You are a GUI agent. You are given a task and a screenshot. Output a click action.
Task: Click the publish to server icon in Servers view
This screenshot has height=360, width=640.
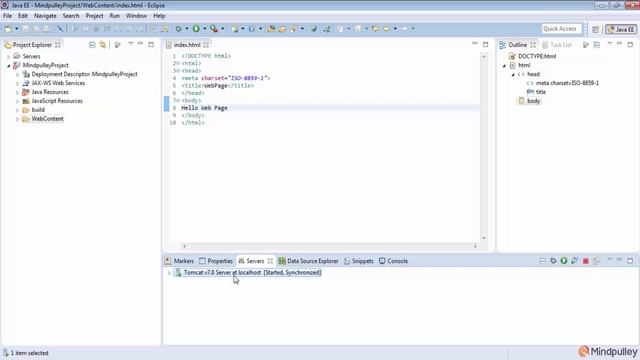coord(596,260)
